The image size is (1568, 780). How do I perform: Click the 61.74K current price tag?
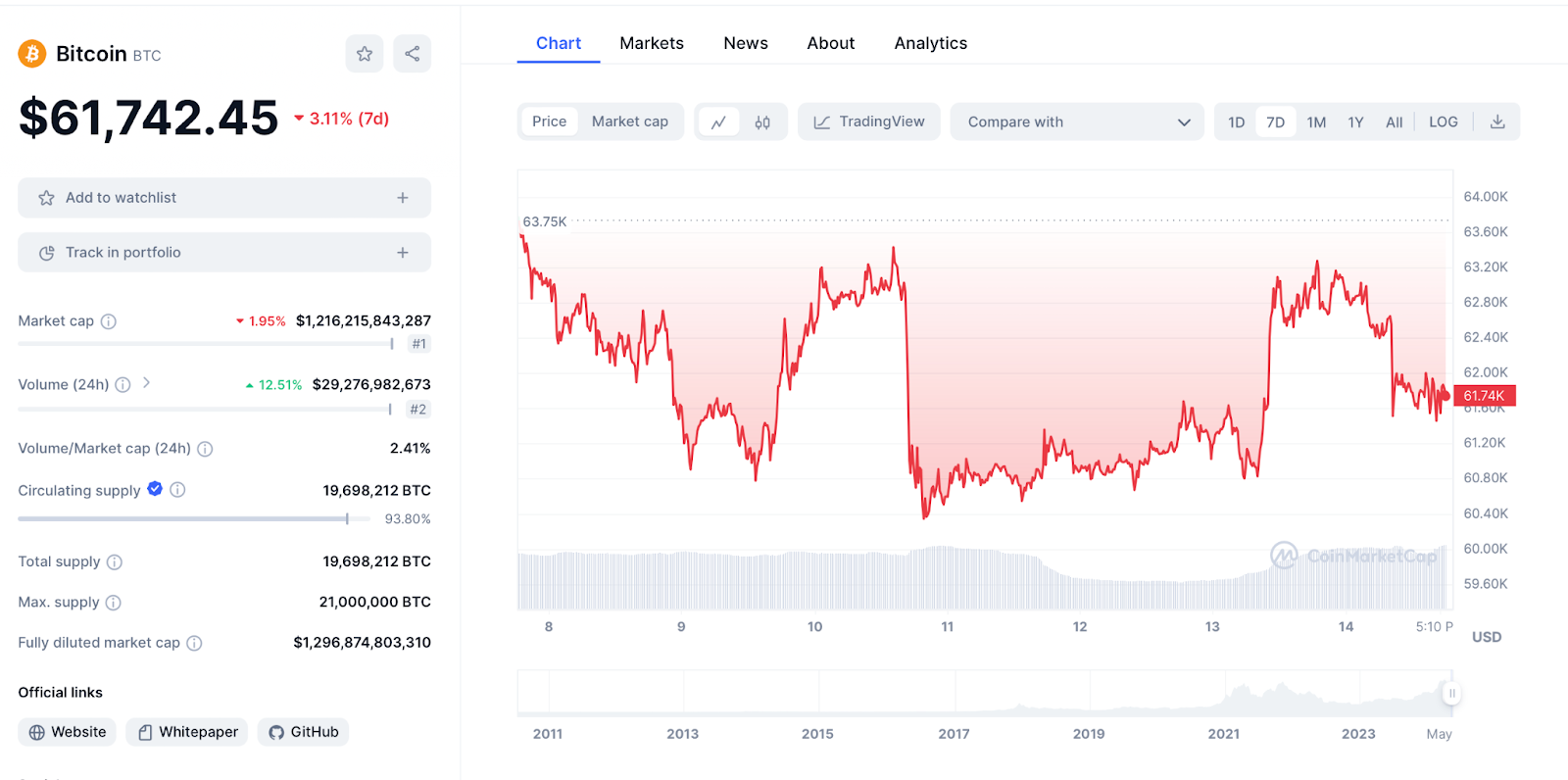click(x=1486, y=396)
